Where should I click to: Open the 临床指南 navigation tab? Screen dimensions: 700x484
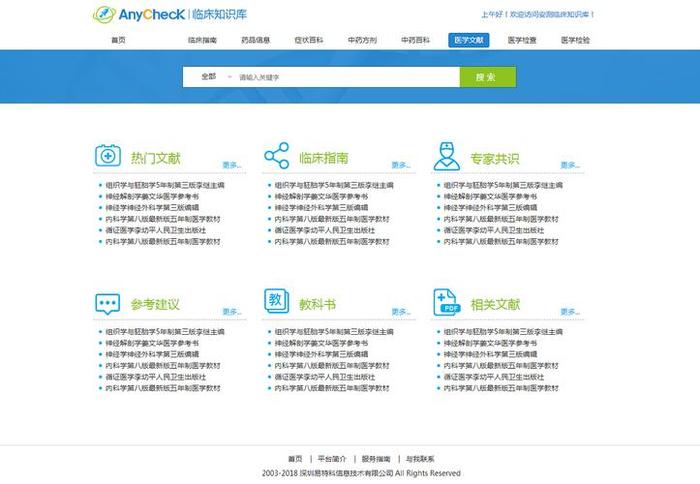[202, 40]
